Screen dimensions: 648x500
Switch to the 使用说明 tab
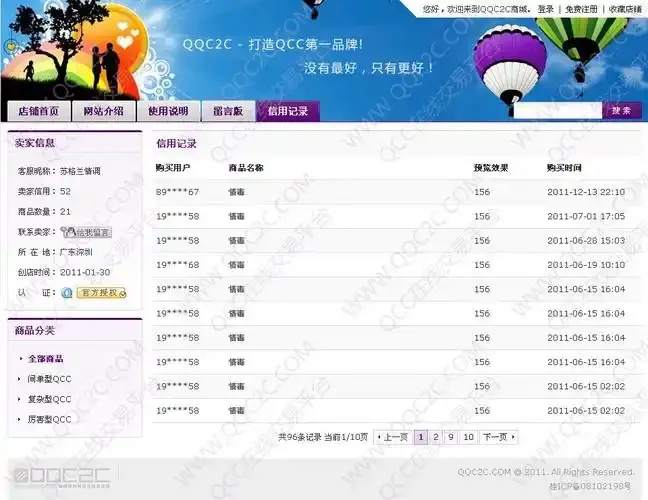(x=168, y=111)
